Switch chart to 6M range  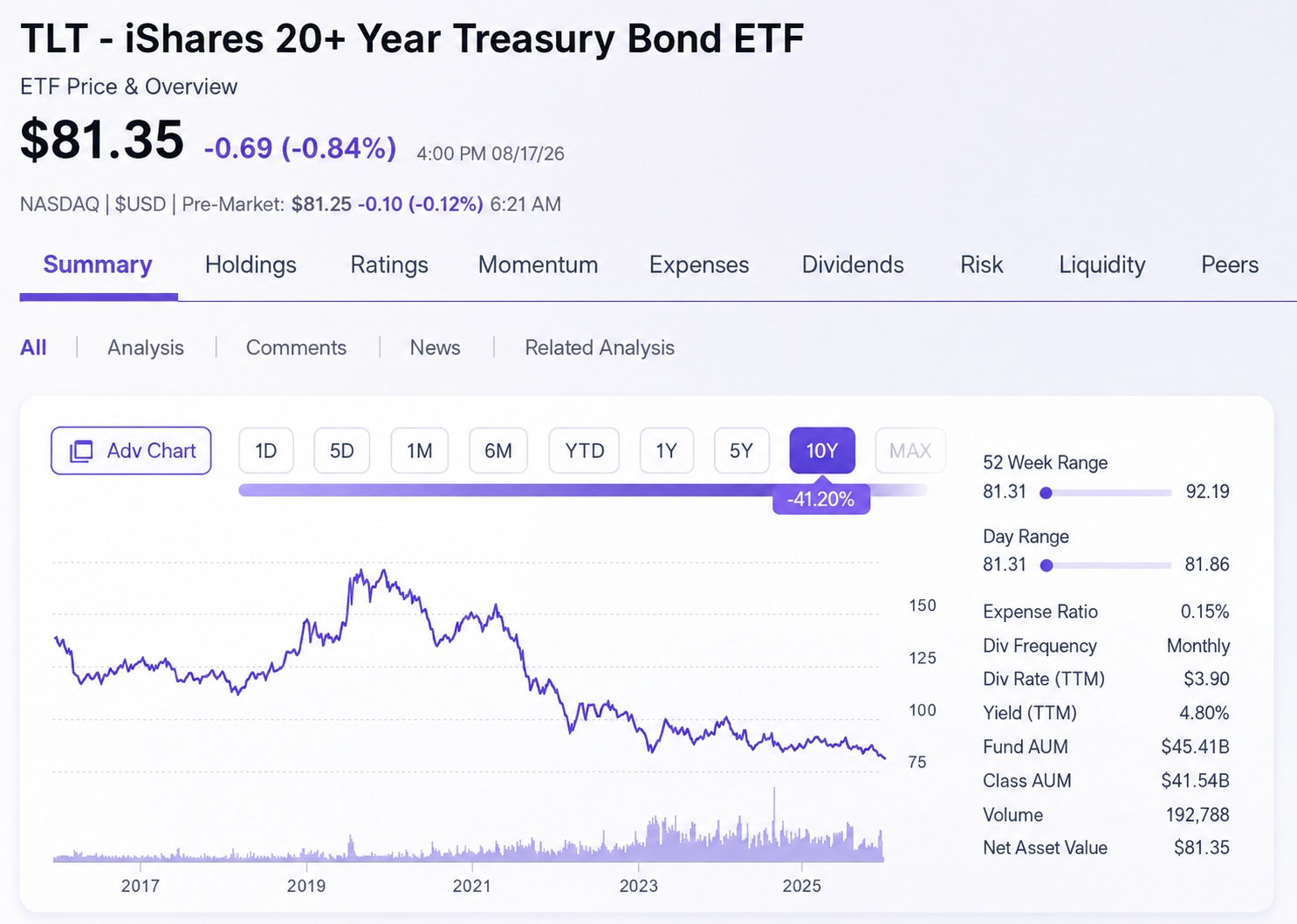coord(498,450)
